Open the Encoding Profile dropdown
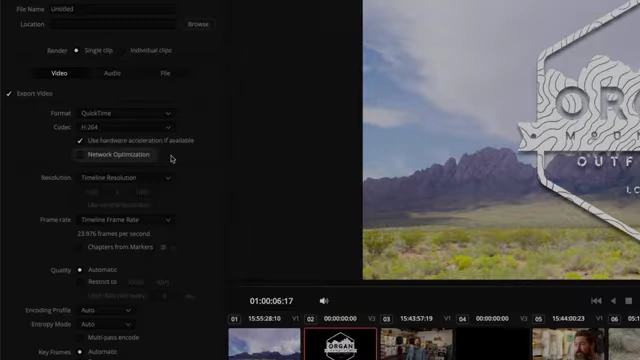 click(106, 311)
